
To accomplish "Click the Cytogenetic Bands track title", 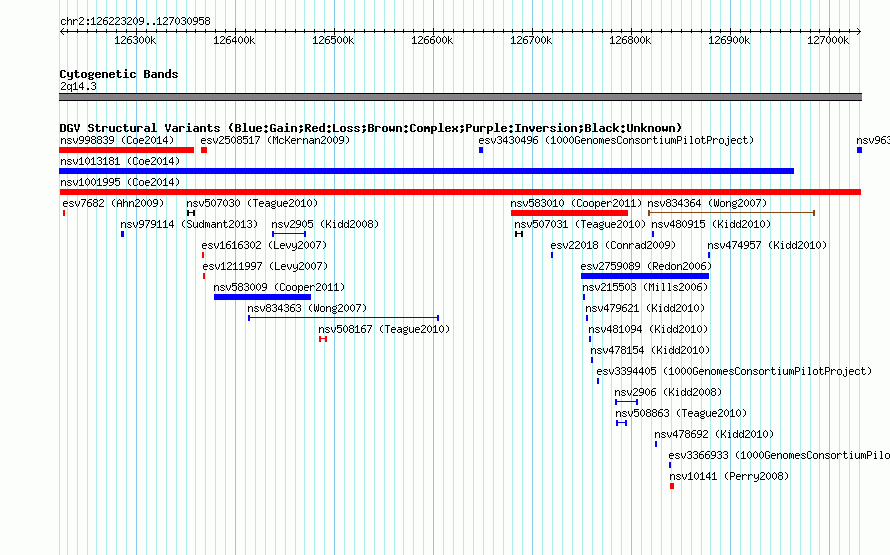I will 119,74.
